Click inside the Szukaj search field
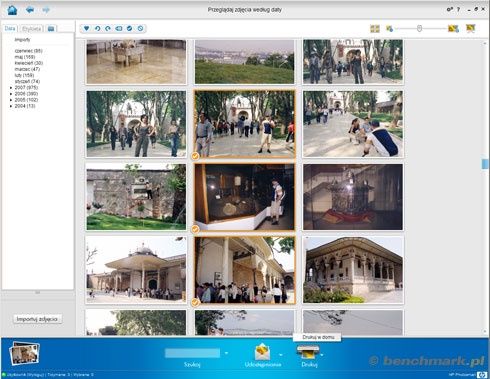Screen dimensions: 490x379 [x=192, y=353]
